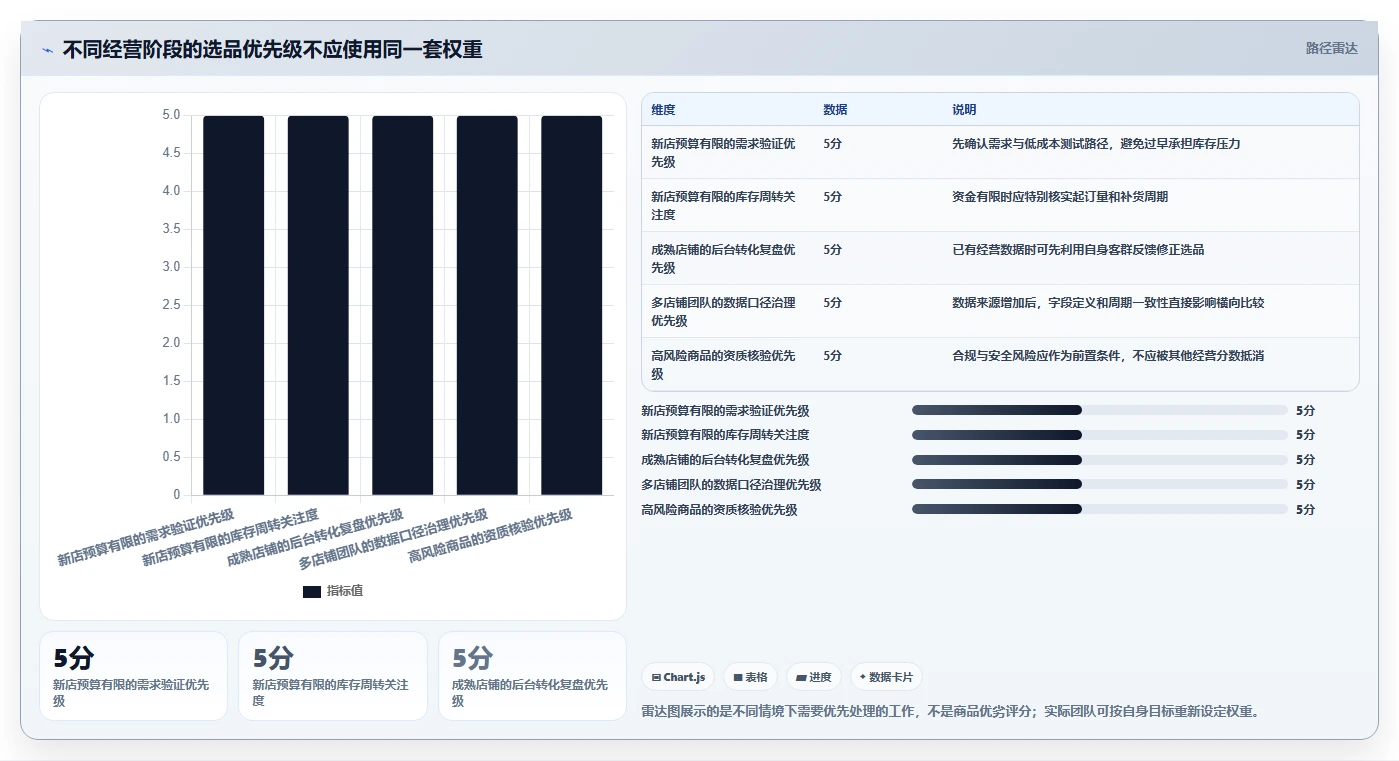
Task: Click progress bar for 新店预算有限的需求验证优先级
Action: 1100,410
